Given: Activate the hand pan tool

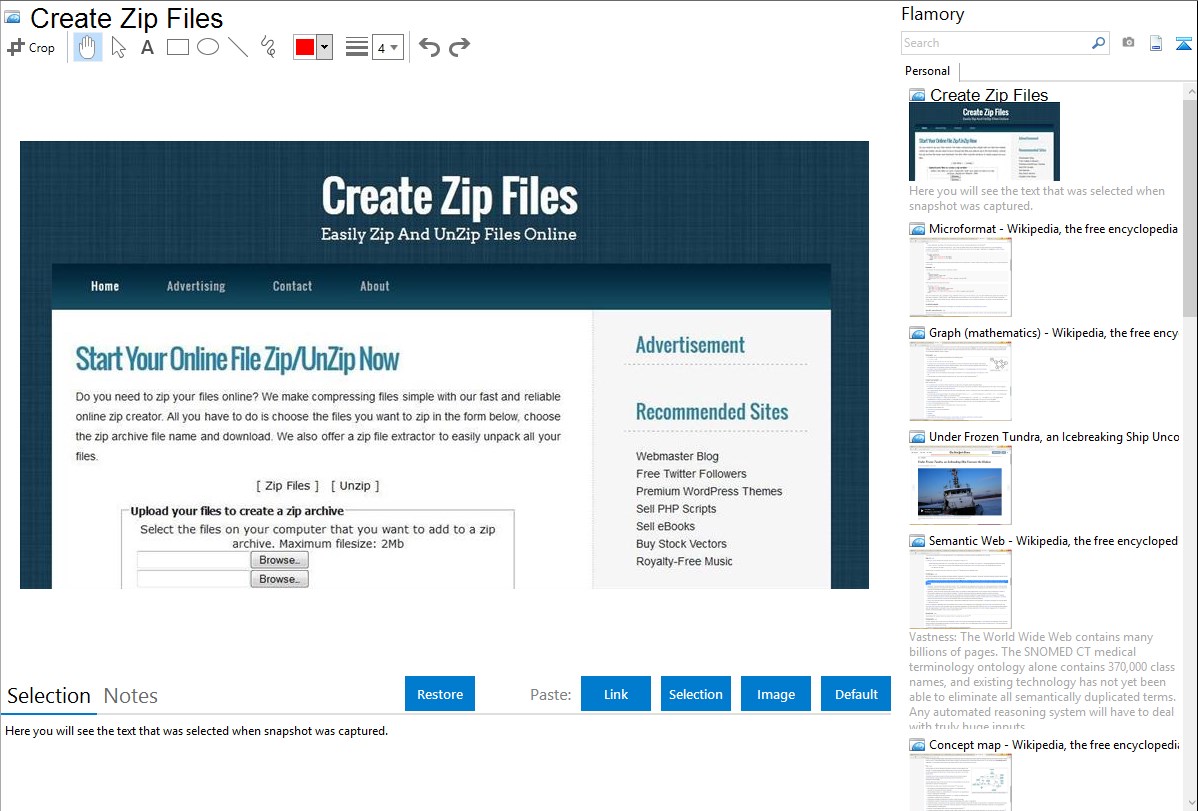Looking at the screenshot, I should coord(88,47).
